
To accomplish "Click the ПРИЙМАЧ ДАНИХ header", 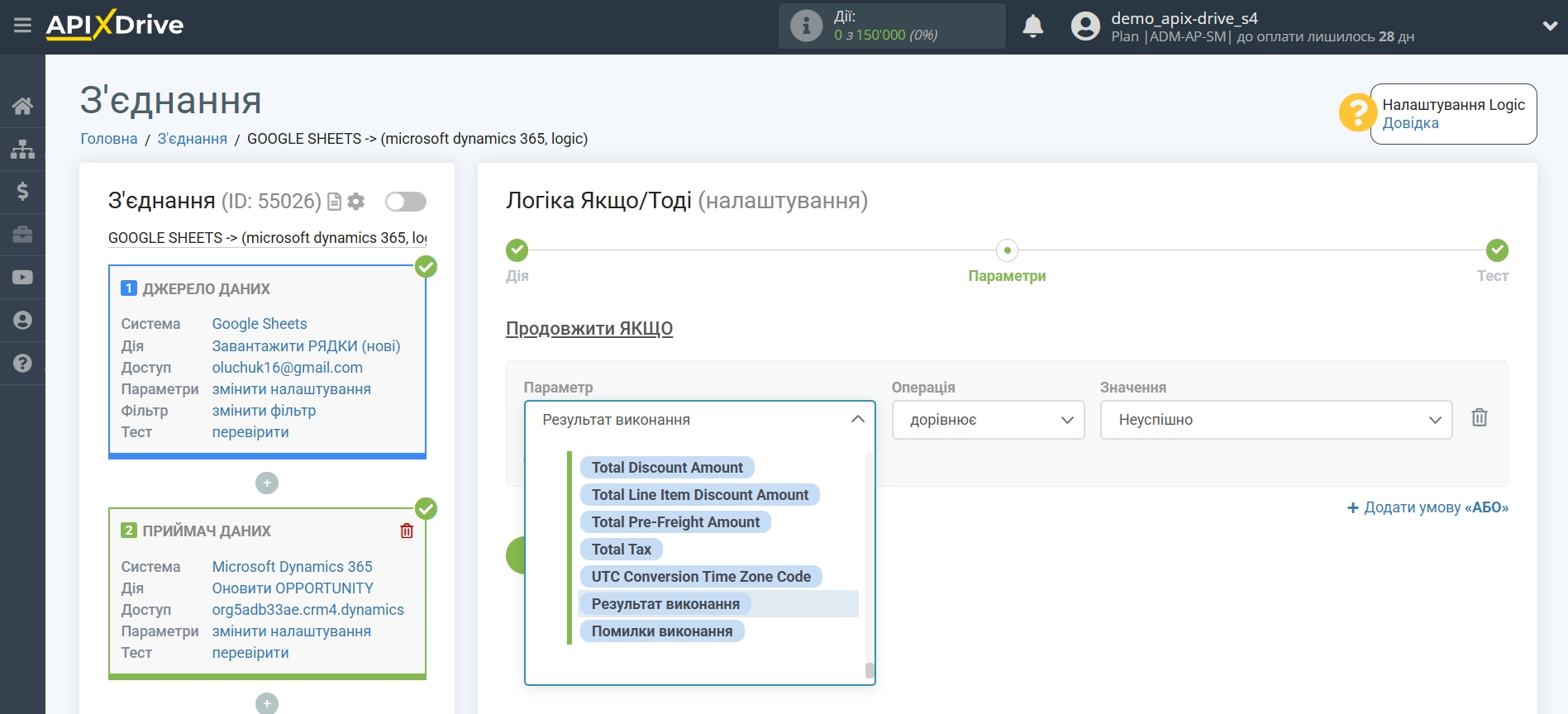I will pos(207,531).
